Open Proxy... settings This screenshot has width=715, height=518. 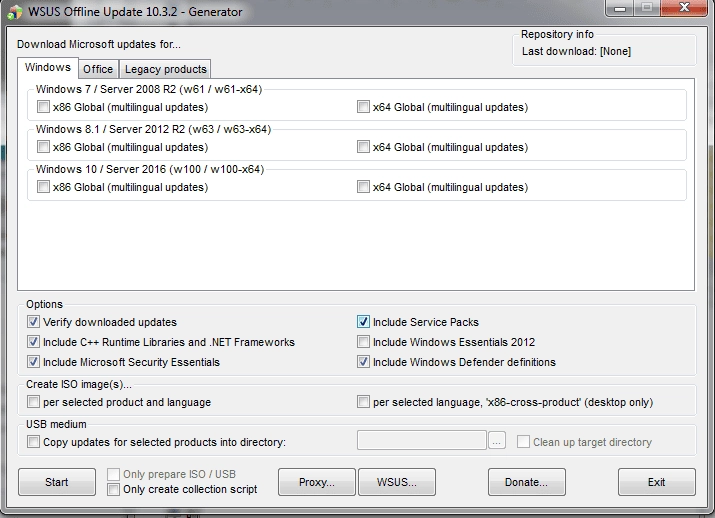pyautogui.click(x=317, y=482)
